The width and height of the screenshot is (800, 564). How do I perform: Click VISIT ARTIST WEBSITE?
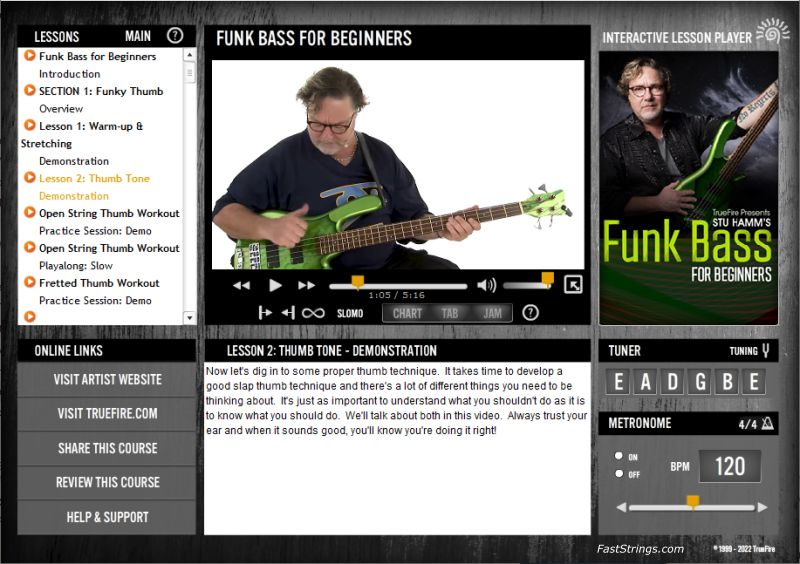coord(107,380)
